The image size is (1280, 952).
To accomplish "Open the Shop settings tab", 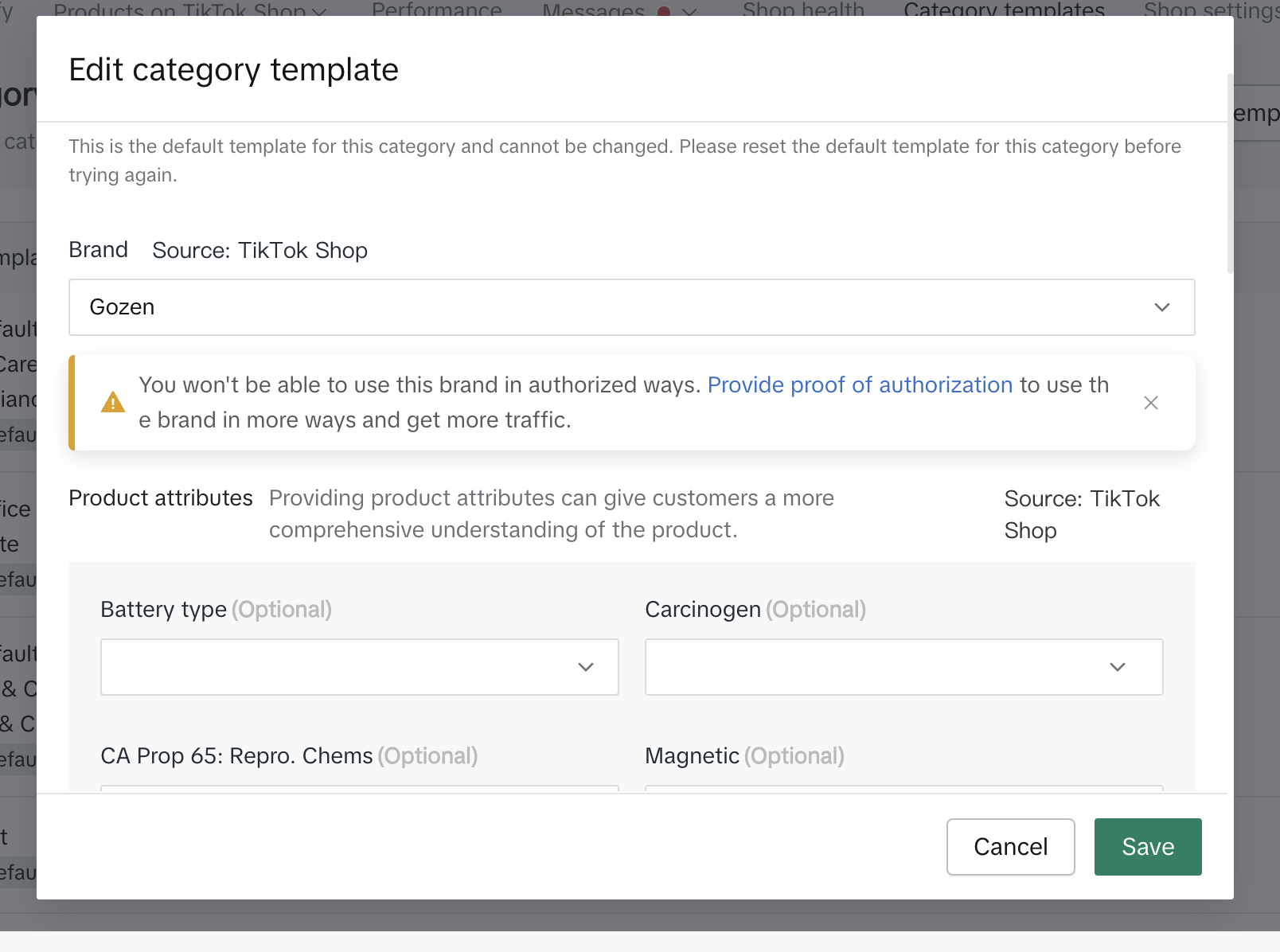I will [x=1210, y=10].
